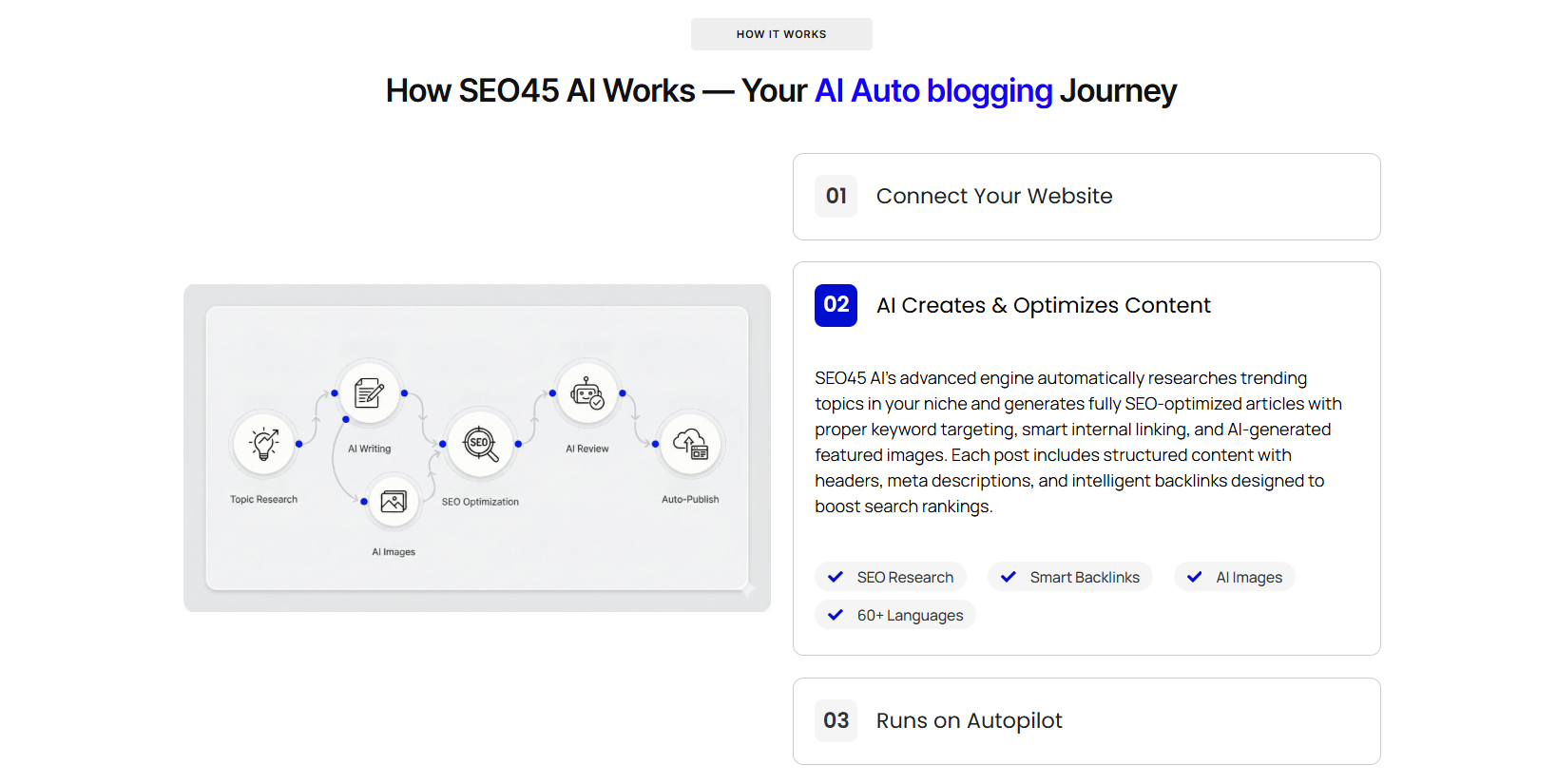
Task: Click the 01 step number badge
Action: tap(836, 196)
